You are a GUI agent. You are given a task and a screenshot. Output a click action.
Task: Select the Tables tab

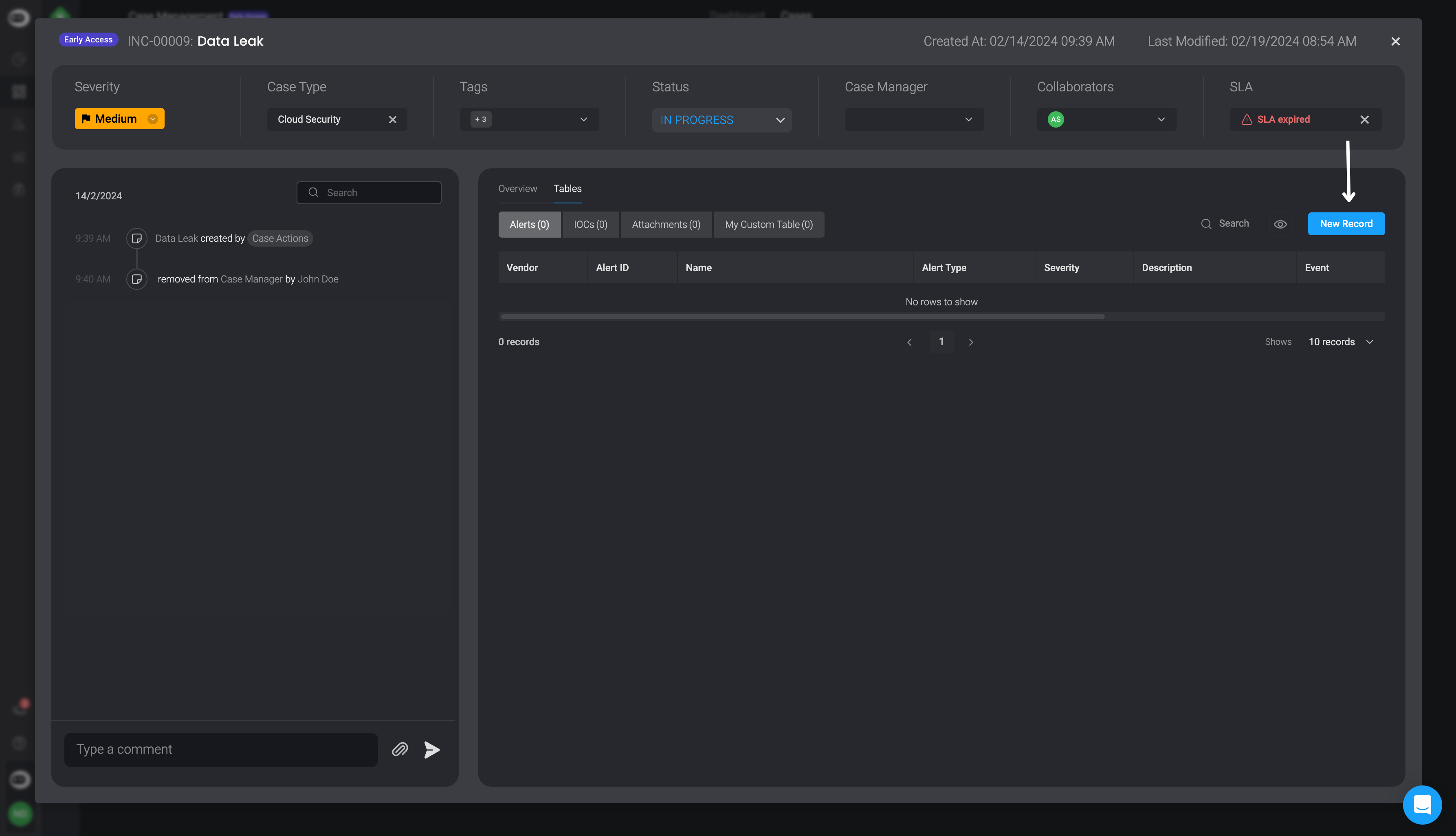click(567, 188)
